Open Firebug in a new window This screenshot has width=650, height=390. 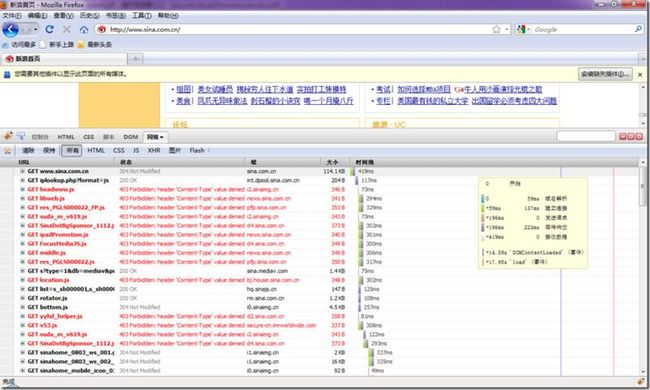(x=631, y=136)
